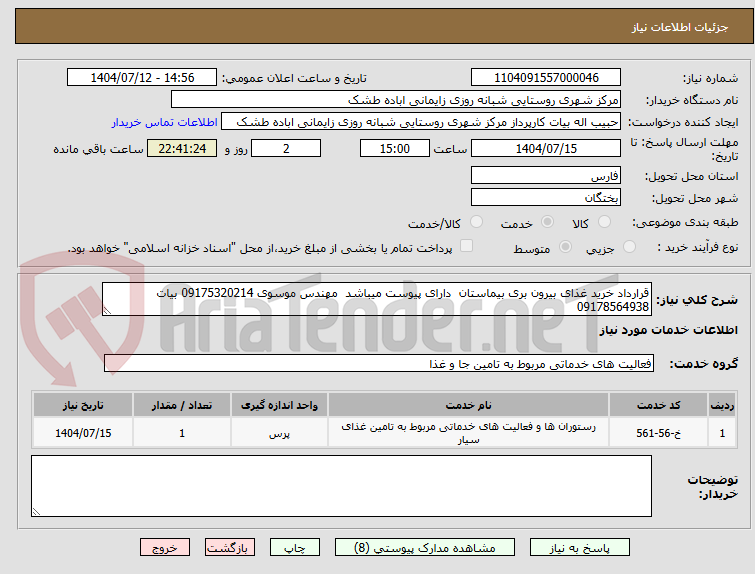Screen dimensions: 755x574
Task: Click the چاپ print button
Action: (295, 548)
